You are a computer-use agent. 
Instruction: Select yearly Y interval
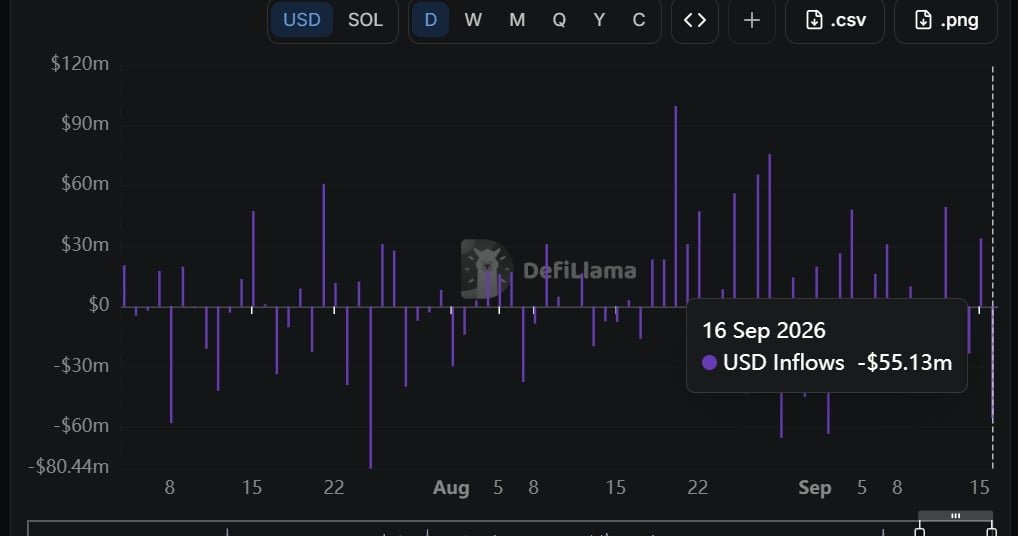coord(599,19)
